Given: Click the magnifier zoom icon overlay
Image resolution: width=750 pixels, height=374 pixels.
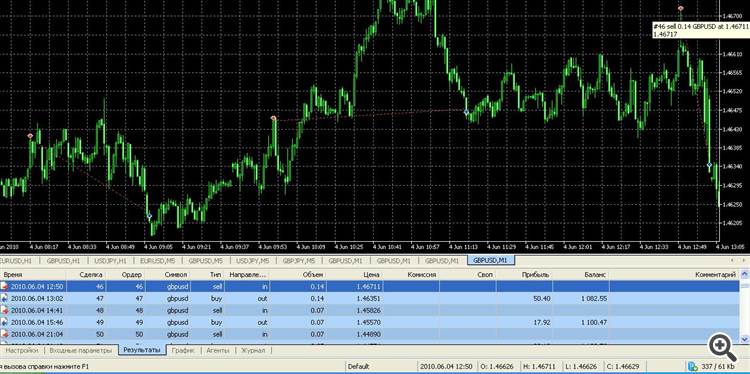Looking at the screenshot, I should [723, 347].
